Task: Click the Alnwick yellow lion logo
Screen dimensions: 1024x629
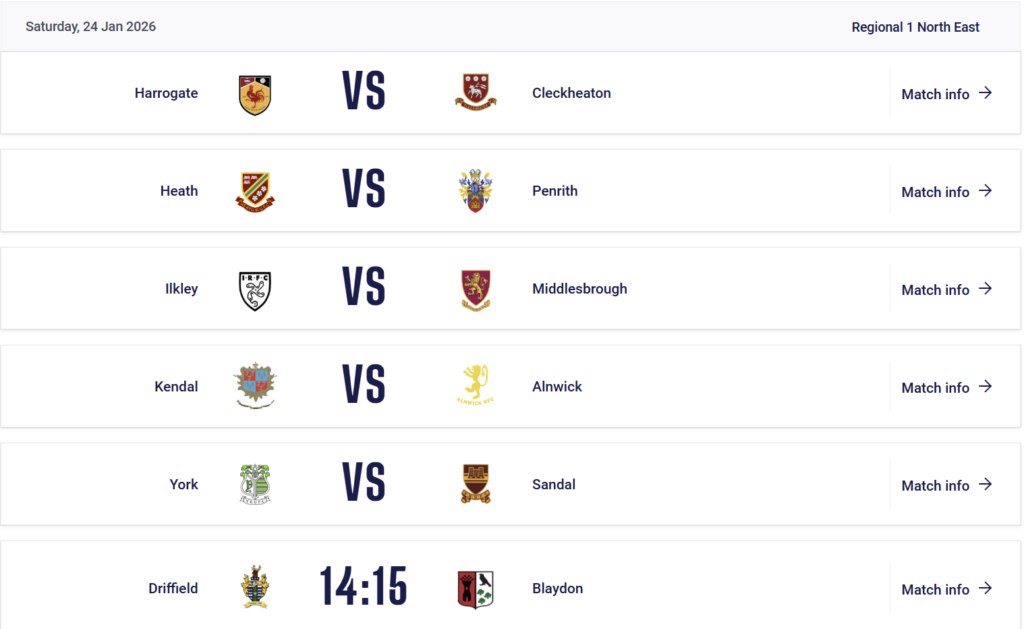Action: (x=475, y=385)
